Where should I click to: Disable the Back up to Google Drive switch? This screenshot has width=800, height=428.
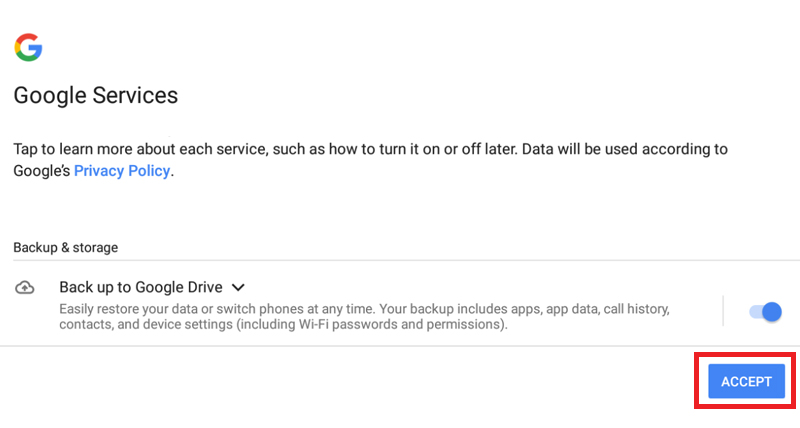(x=765, y=312)
